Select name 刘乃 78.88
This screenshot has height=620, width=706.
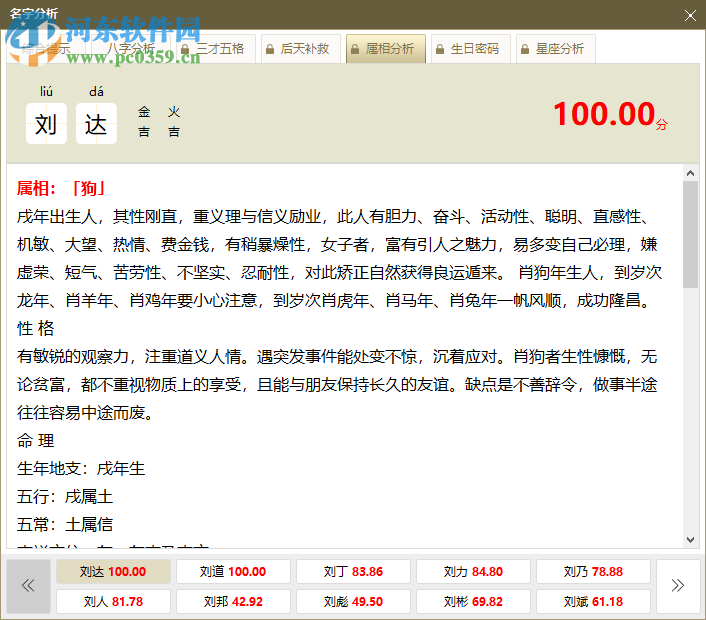[593, 571]
